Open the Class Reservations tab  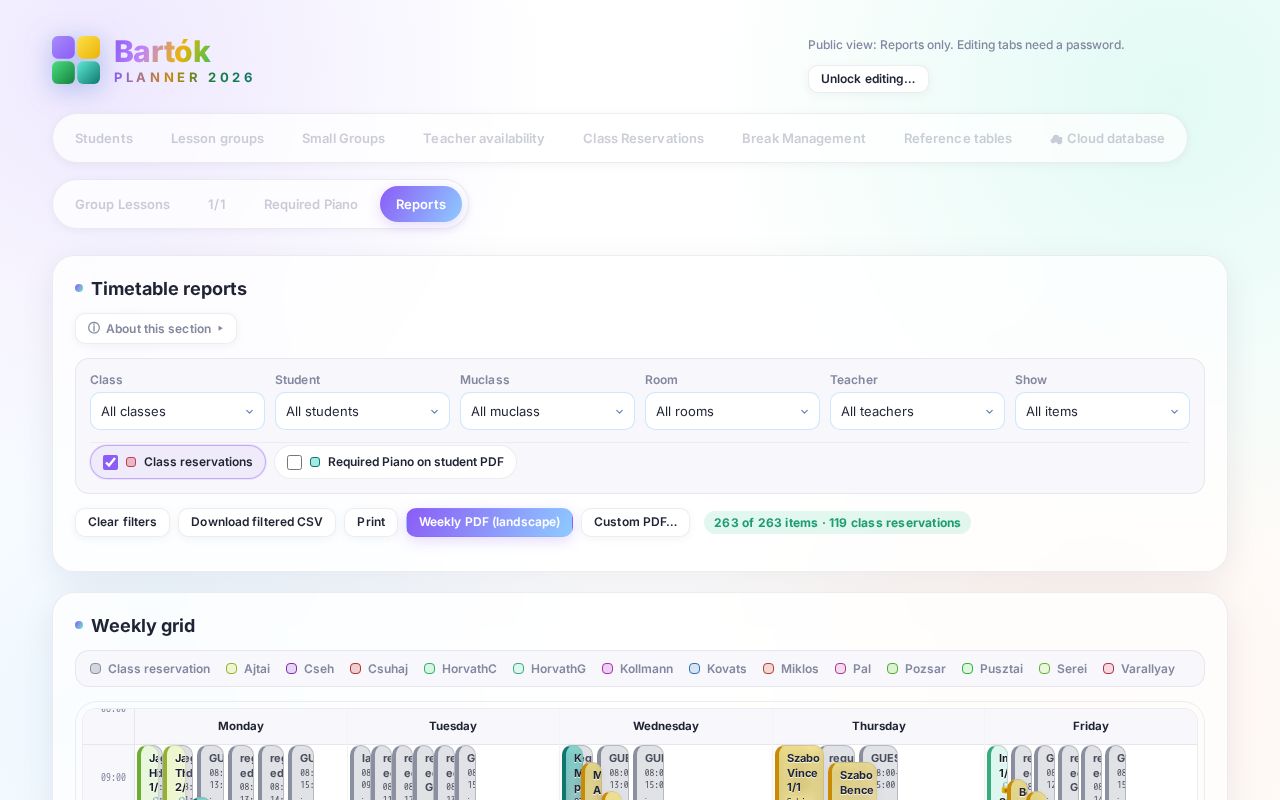[643, 138]
